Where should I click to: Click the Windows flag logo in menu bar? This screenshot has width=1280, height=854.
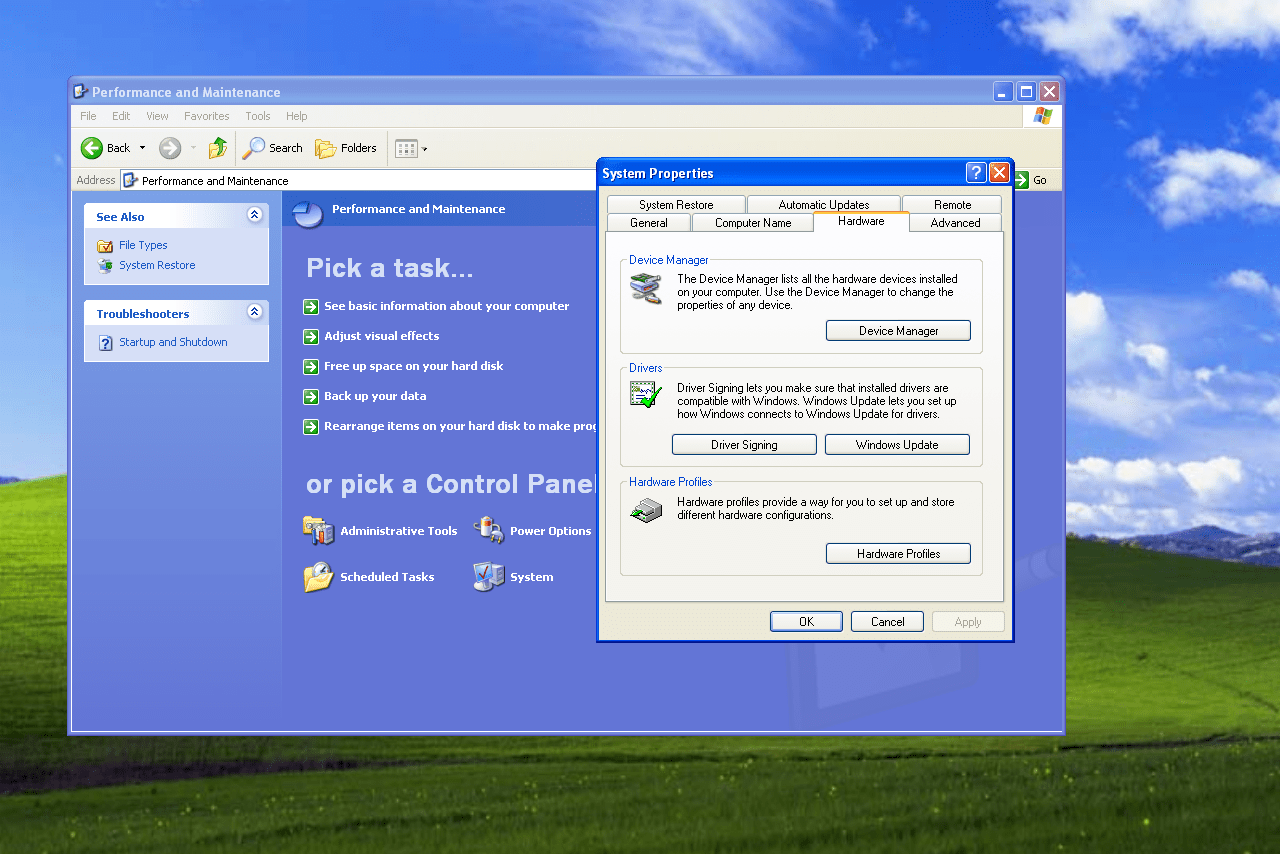click(1042, 116)
